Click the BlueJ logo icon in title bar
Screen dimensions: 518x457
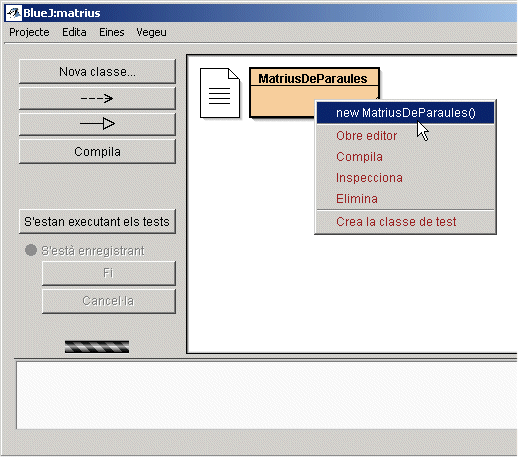[x=14, y=13]
